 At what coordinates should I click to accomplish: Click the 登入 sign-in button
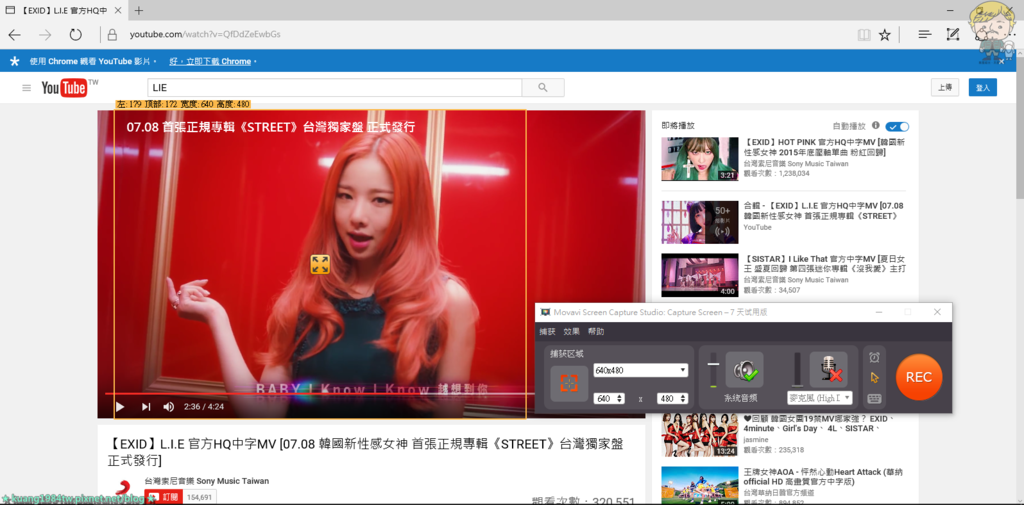(x=983, y=88)
